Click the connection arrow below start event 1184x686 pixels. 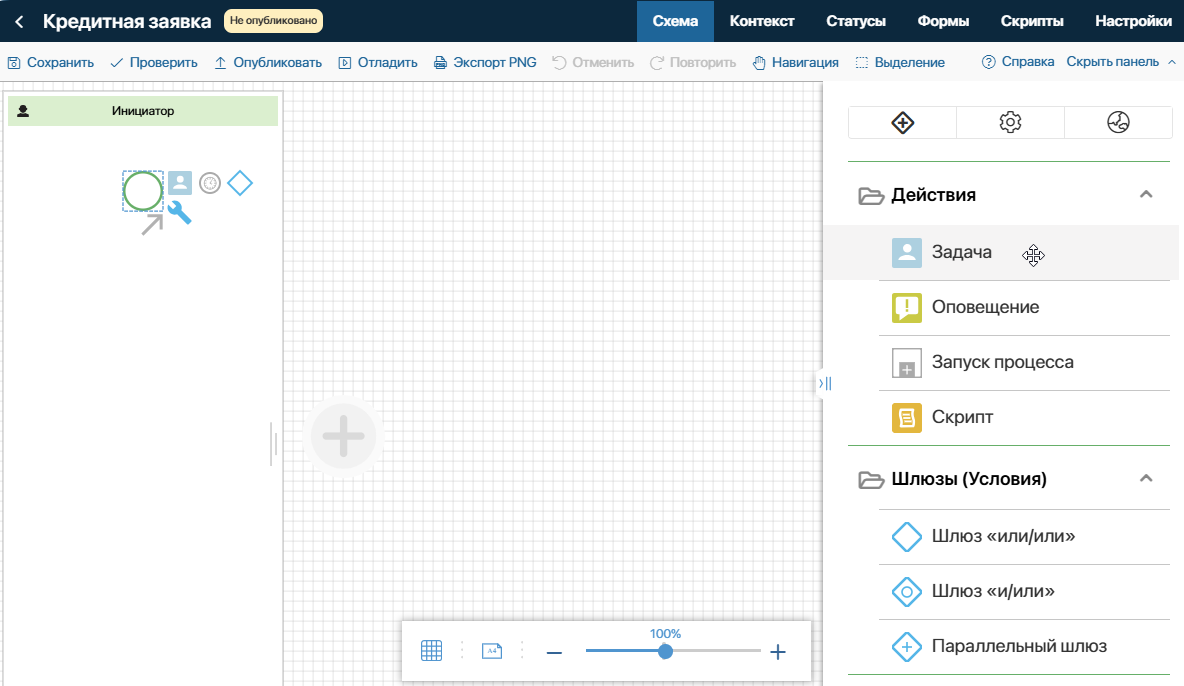point(152,224)
